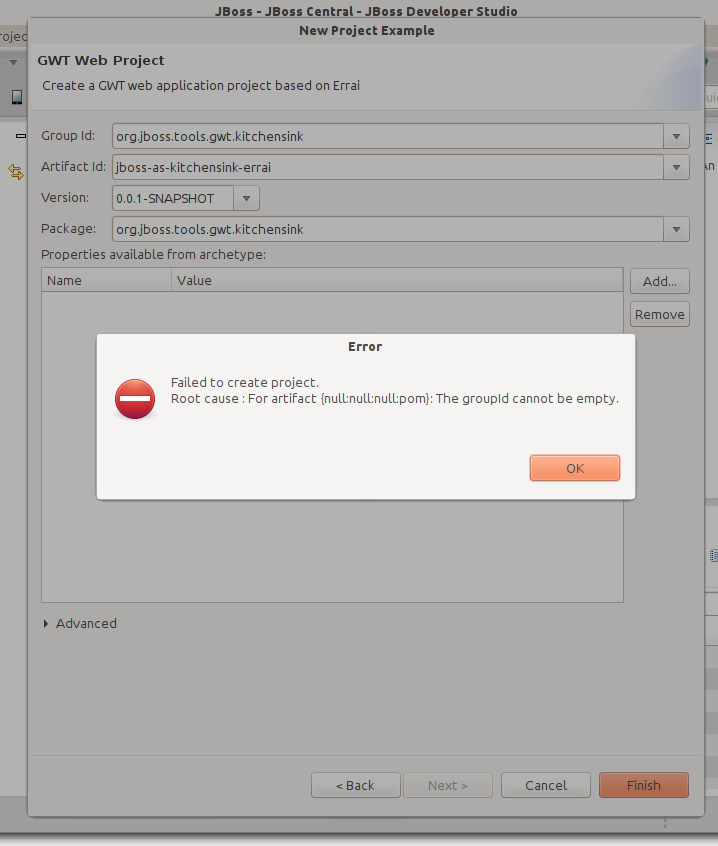Click 'Failed to create project.' text

[245, 383]
